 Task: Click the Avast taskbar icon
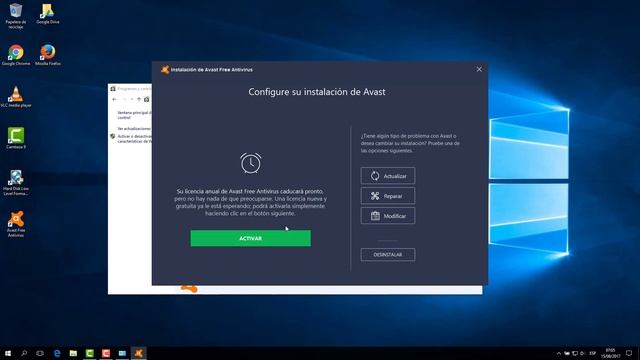tap(139, 353)
